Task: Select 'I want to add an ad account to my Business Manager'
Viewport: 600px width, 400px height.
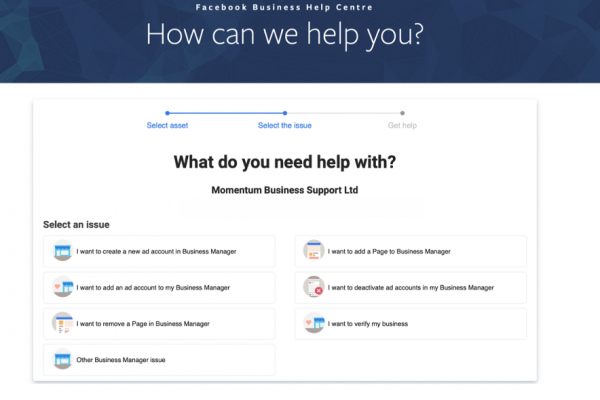Action: click(x=159, y=287)
